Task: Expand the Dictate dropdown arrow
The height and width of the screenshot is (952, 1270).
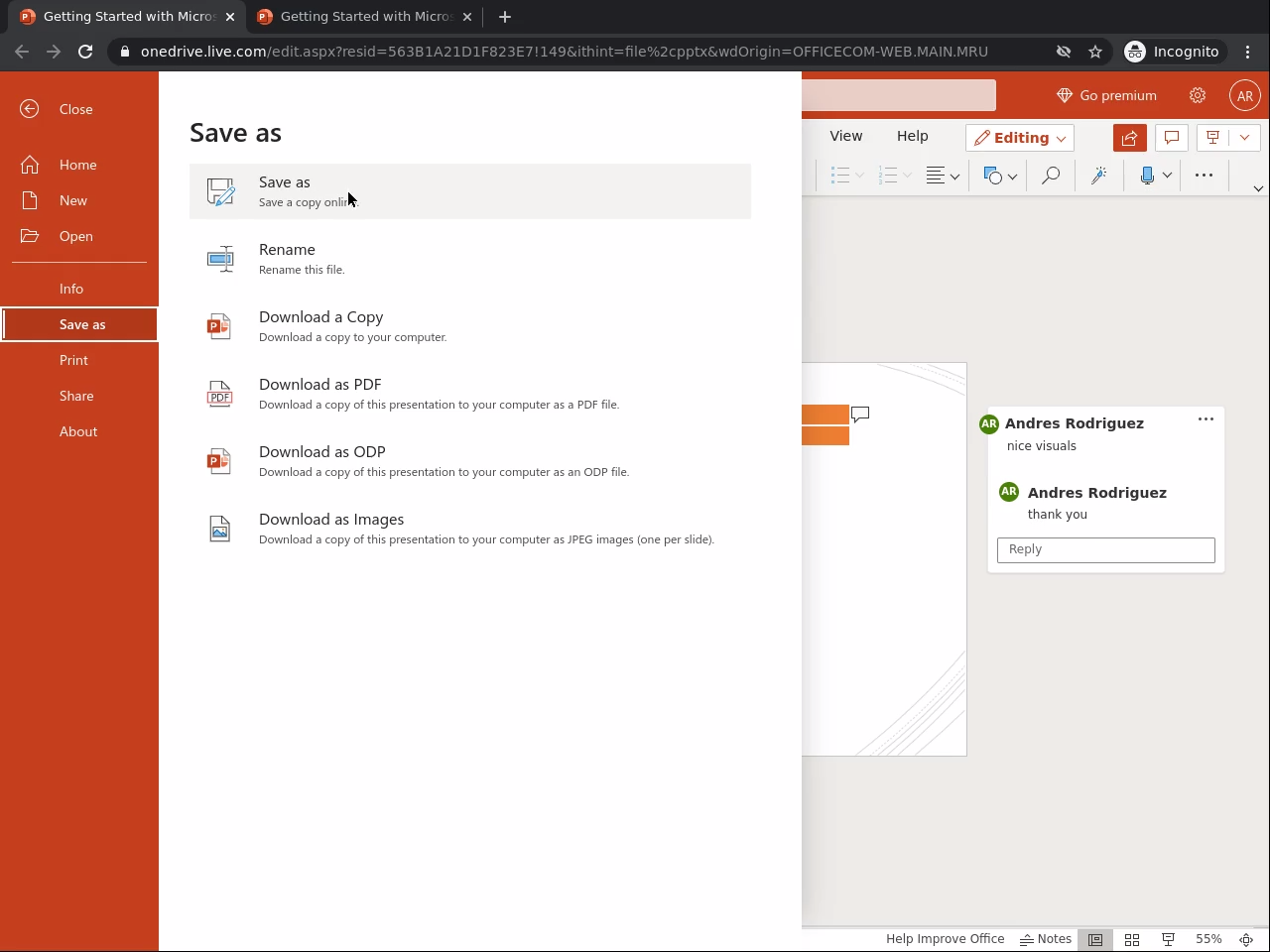Action: click(1167, 176)
